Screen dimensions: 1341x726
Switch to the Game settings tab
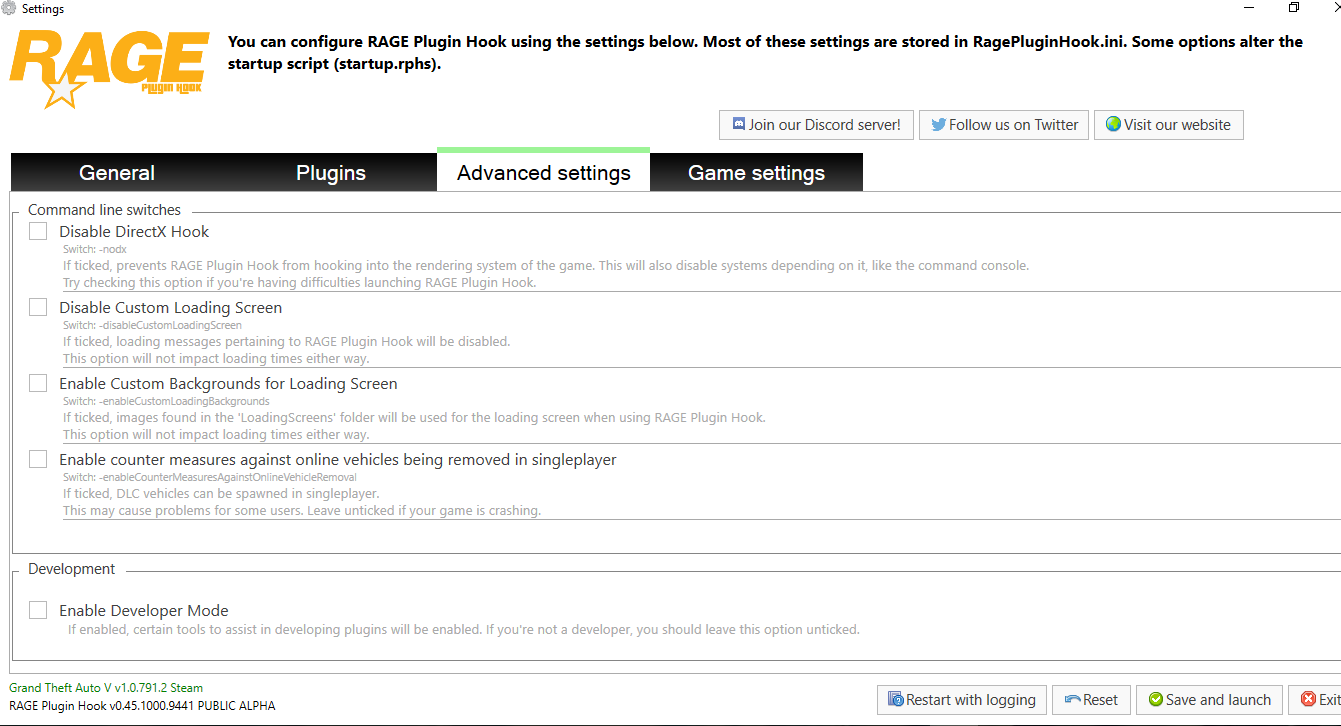tap(756, 173)
